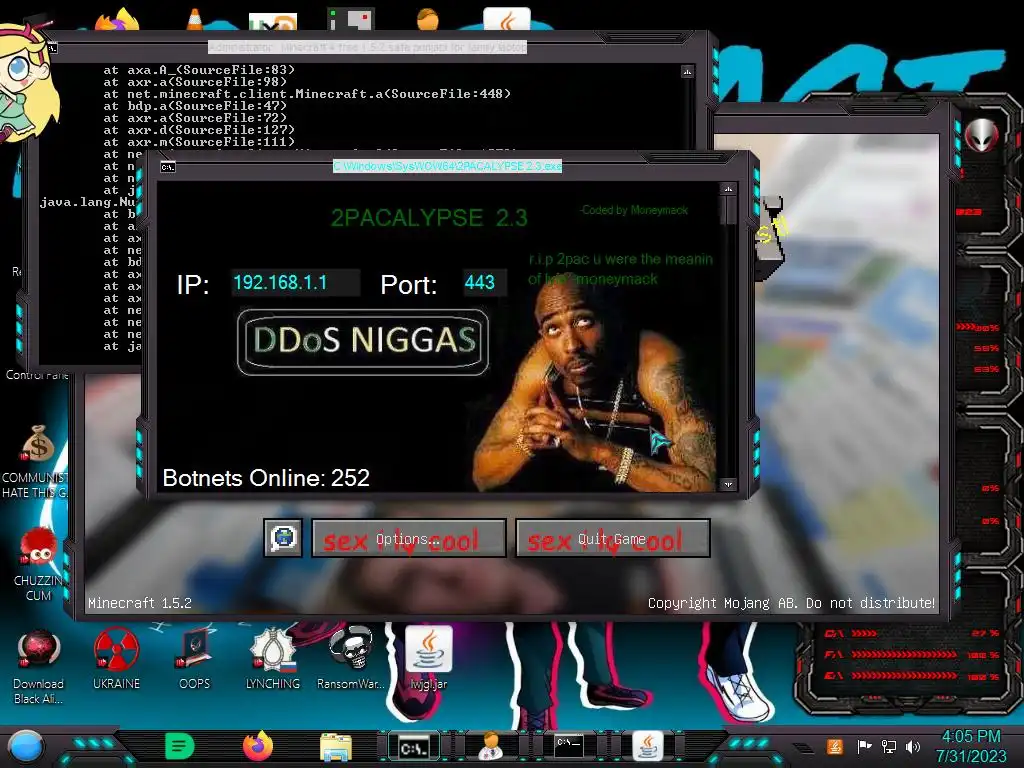Click the 2PACALYPSE window scroll-down arrow
The width and height of the screenshot is (1024, 768).
click(729, 484)
